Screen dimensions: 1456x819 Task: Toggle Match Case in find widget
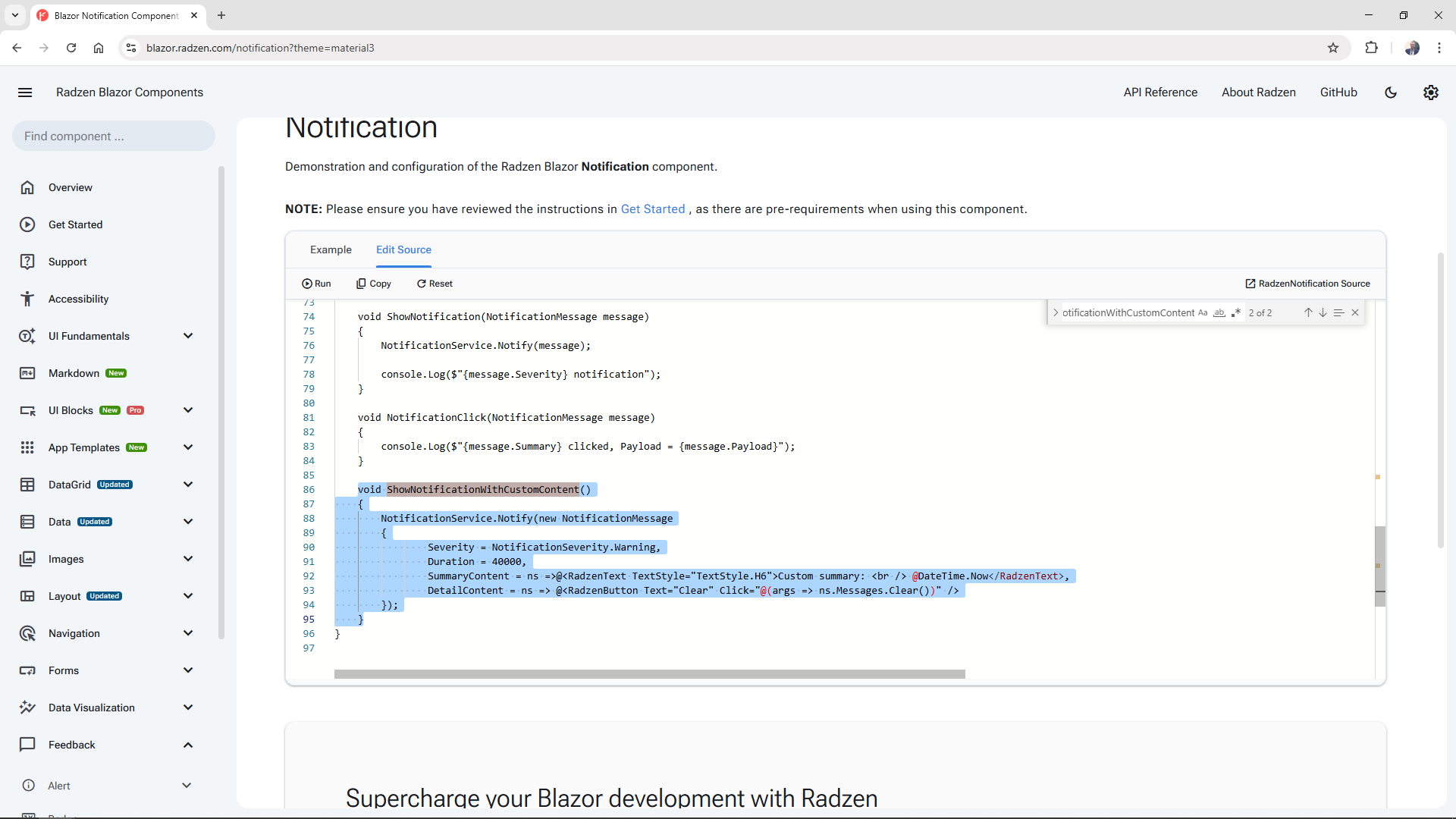(1203, 312)
